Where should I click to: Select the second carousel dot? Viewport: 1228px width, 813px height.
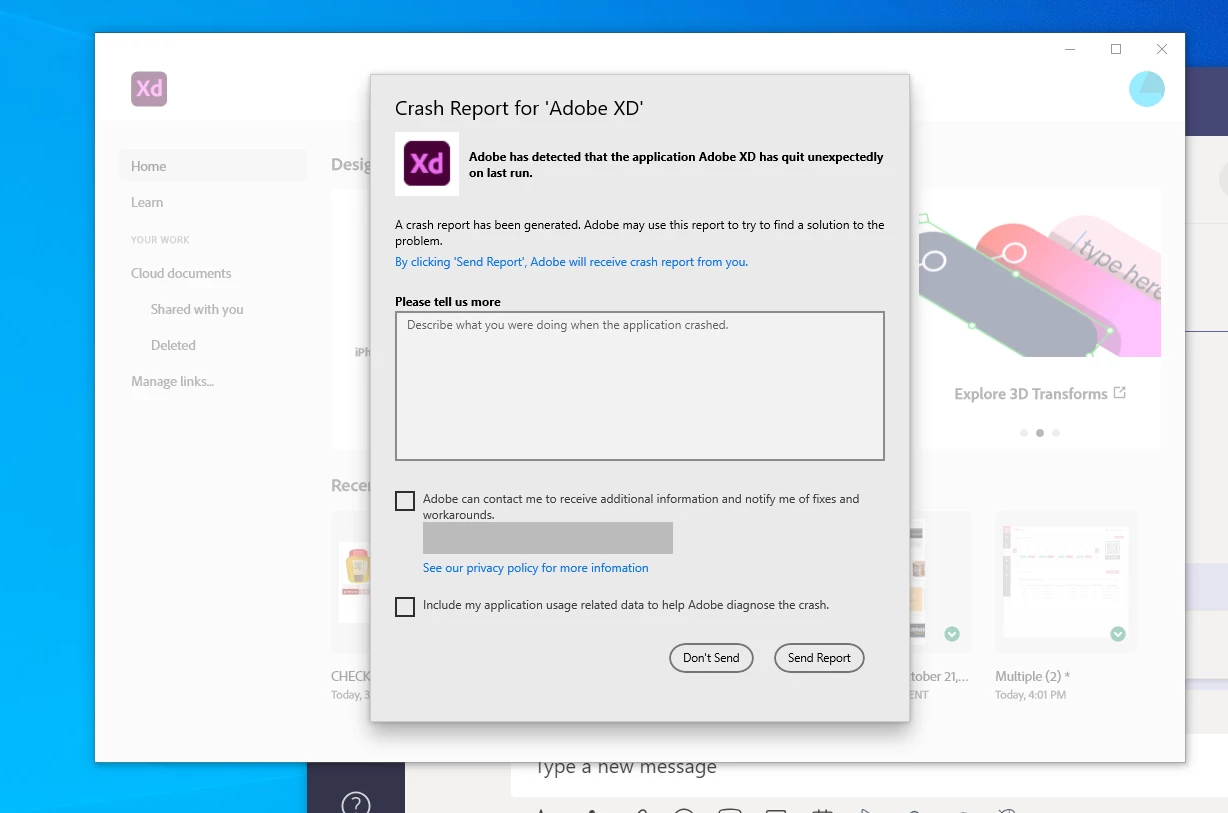point(1040,433)
